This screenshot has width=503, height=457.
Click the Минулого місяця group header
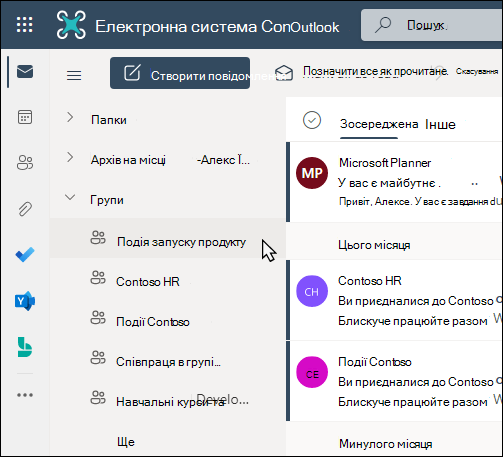pos(386,444)
